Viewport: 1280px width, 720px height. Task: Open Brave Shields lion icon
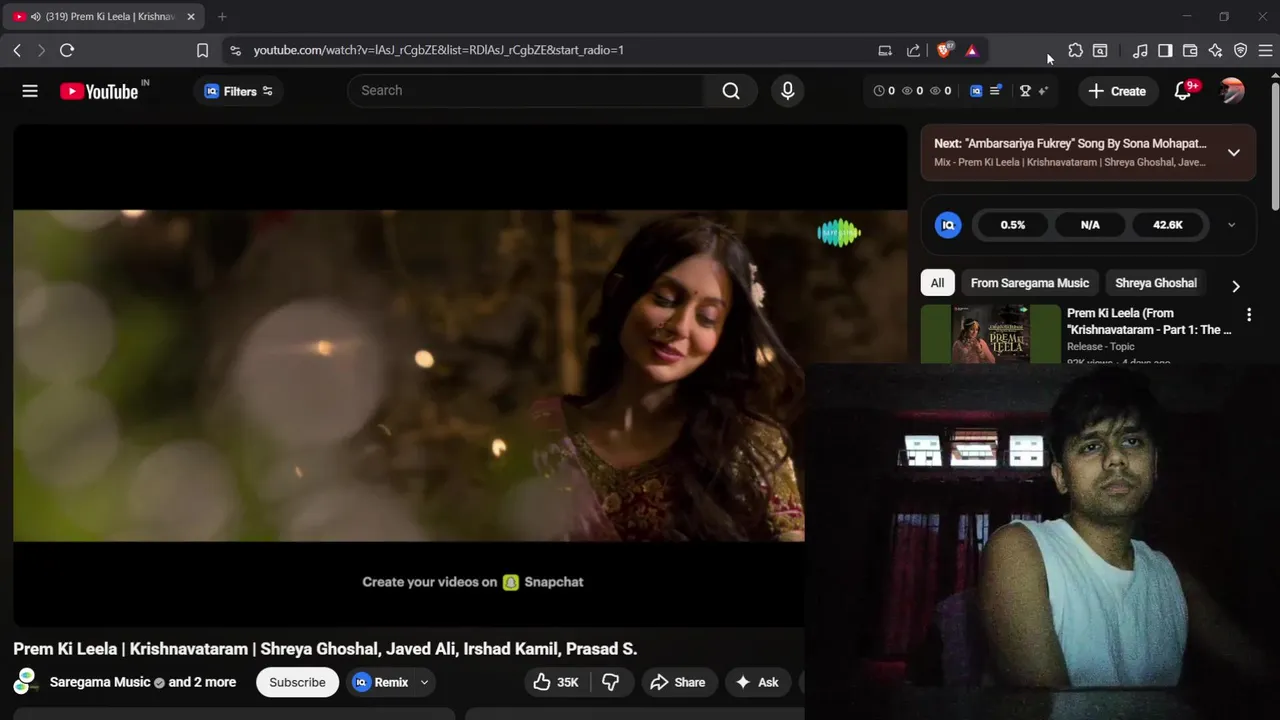(x=944, y=50)
